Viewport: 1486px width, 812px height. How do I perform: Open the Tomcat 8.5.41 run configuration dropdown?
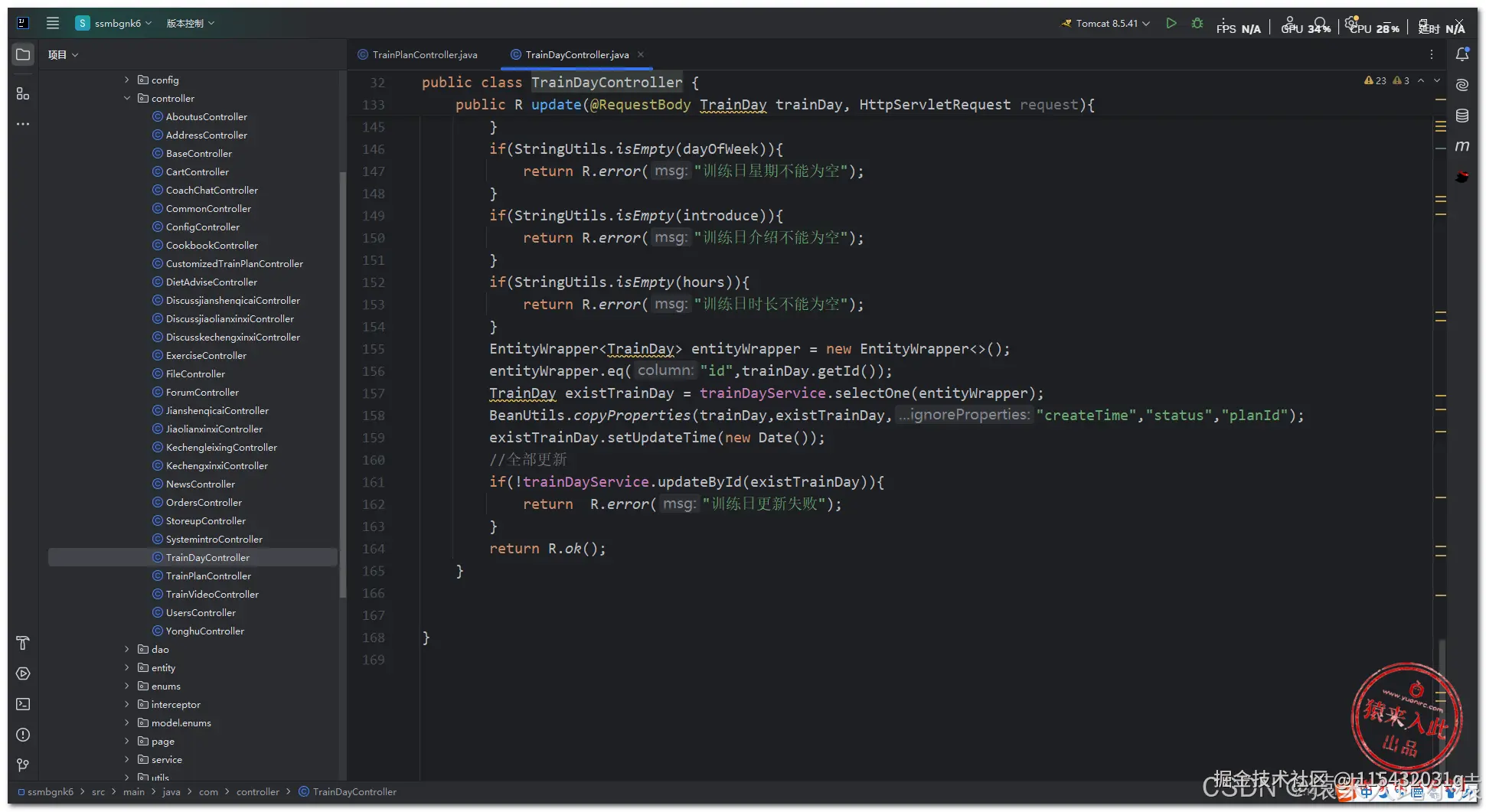tap(1106, 23)
